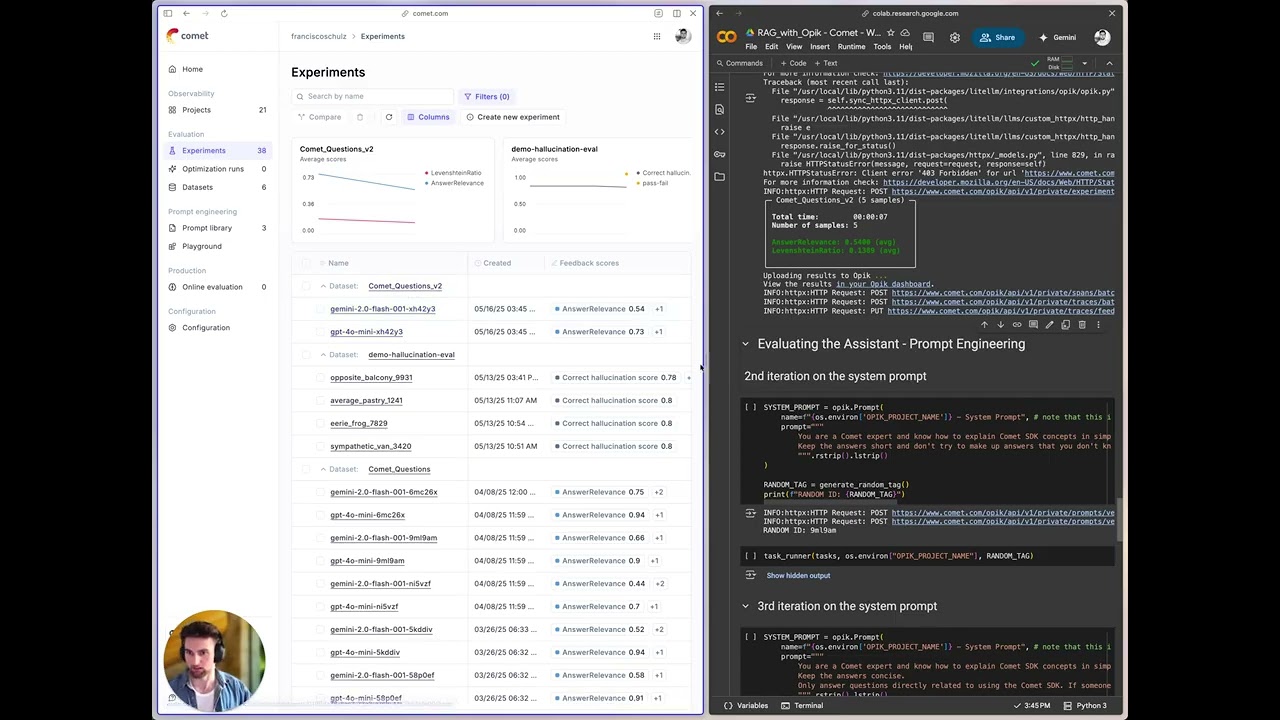
Task: Open Google account avatar in Colab
Action: [1102, 38]
